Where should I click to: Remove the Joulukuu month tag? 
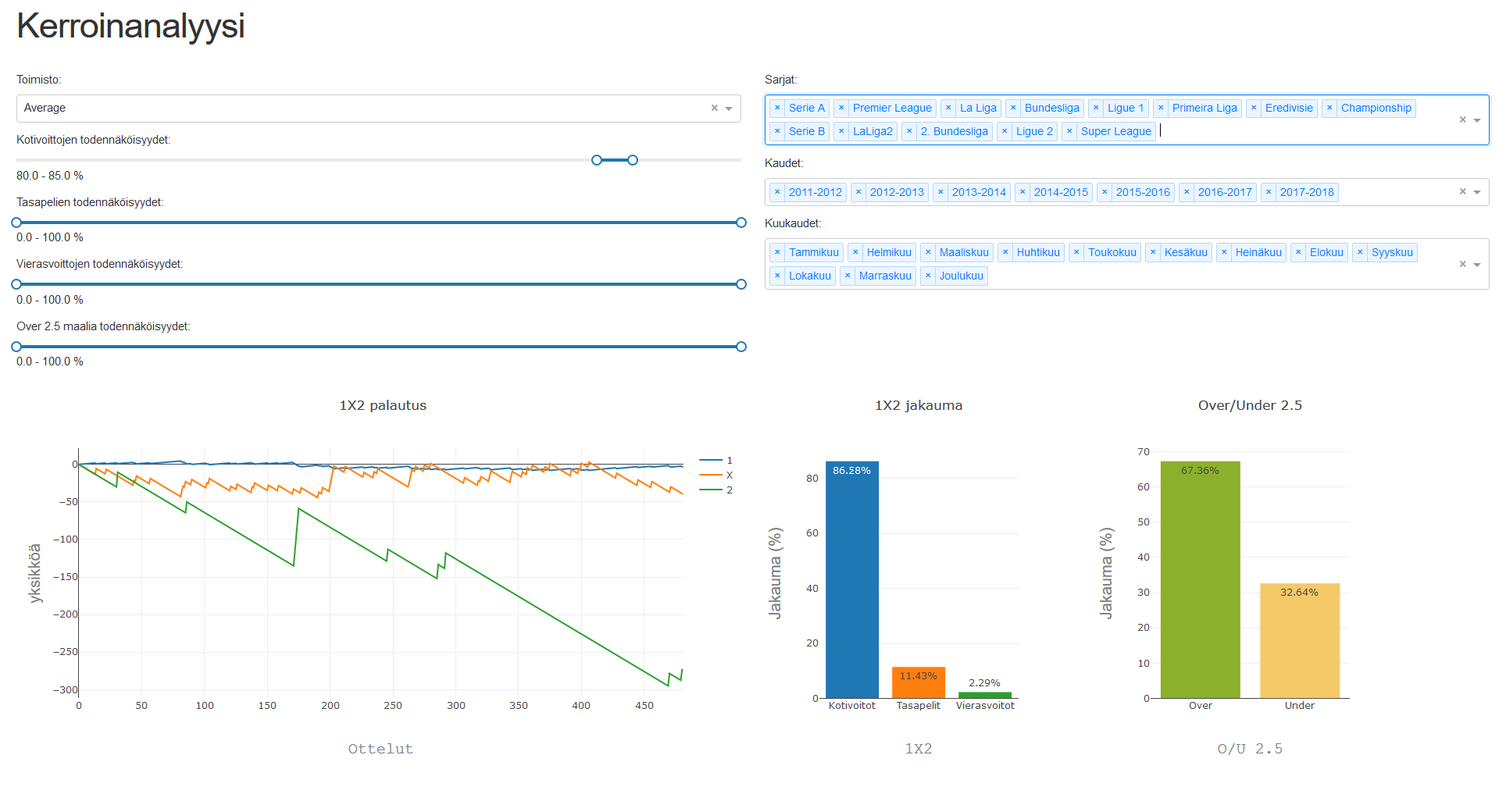928,276
